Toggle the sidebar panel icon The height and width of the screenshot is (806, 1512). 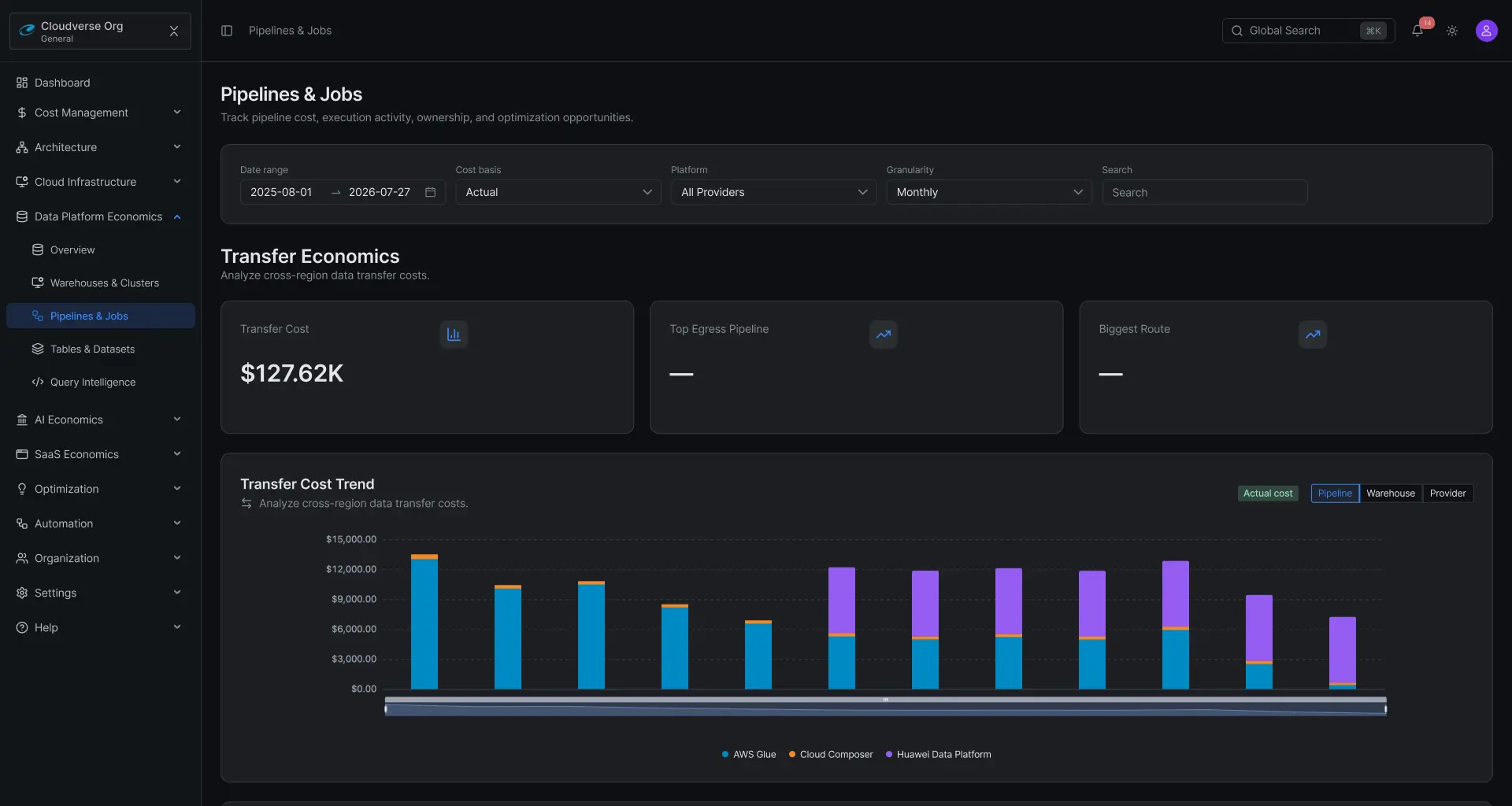pyautogui.click(x=227, y=31)
